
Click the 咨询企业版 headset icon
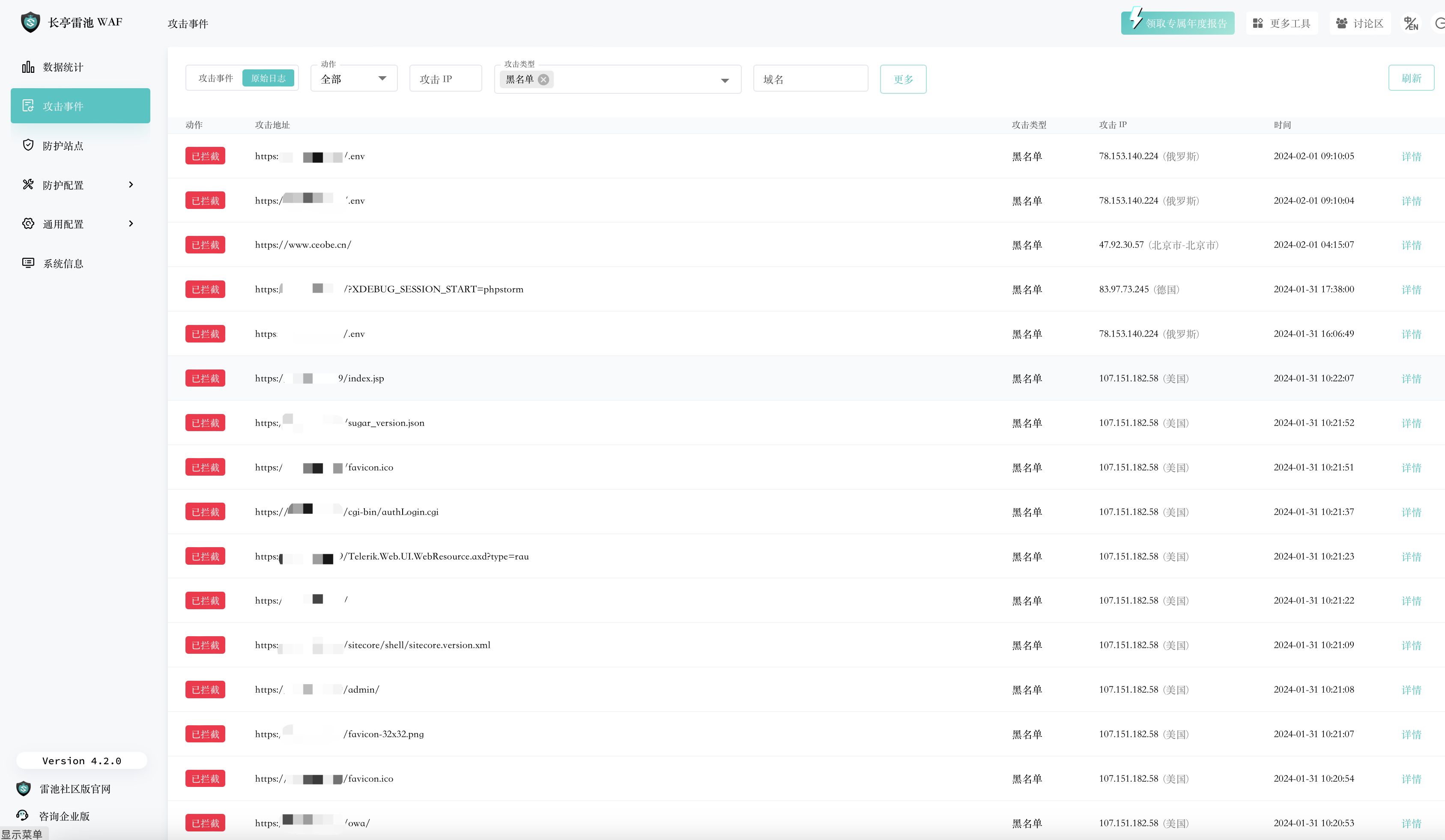[x=23, y=815]
